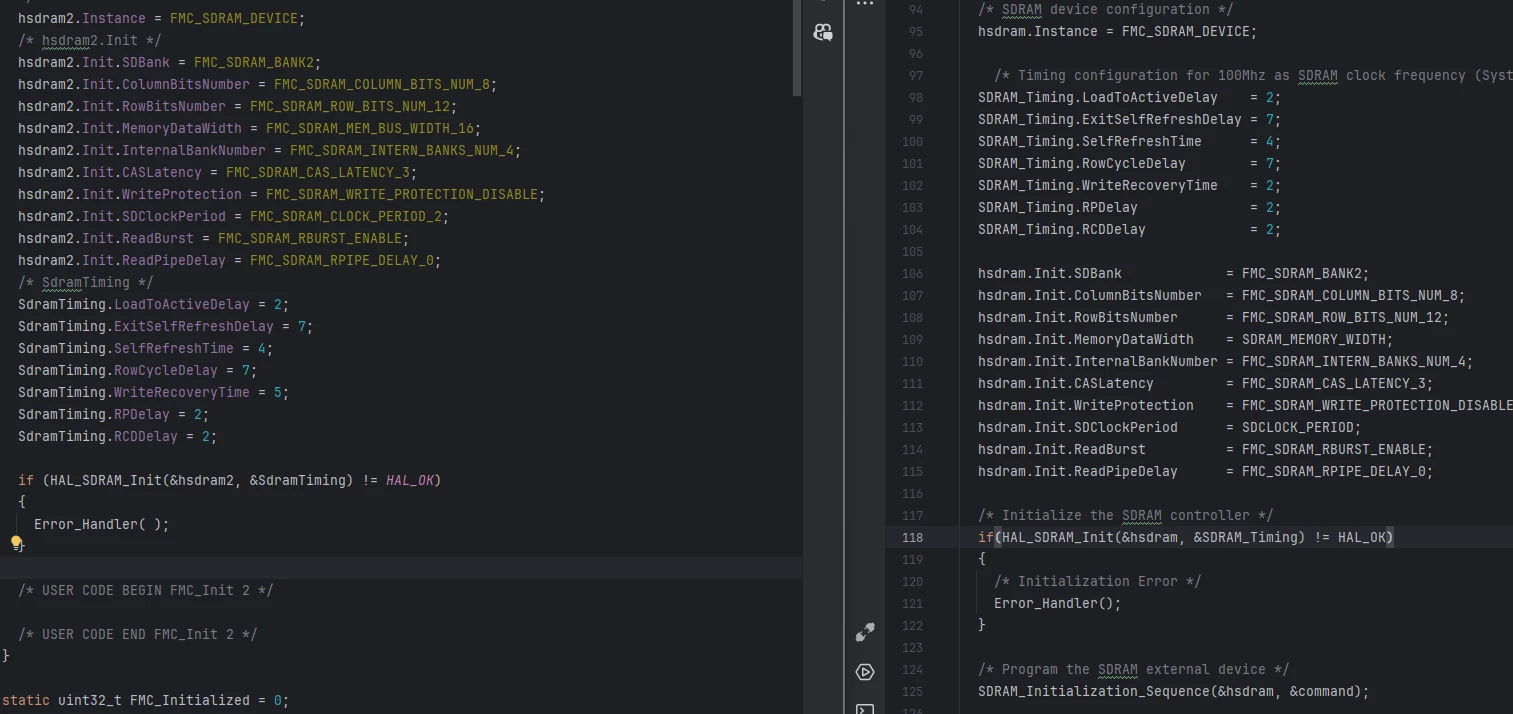Screen dimensions: 1513x714
Task: Click 'USER CODE BEGIN FMC_Init 2' comment
Action: pyautogui.click(x=146, y=590)
